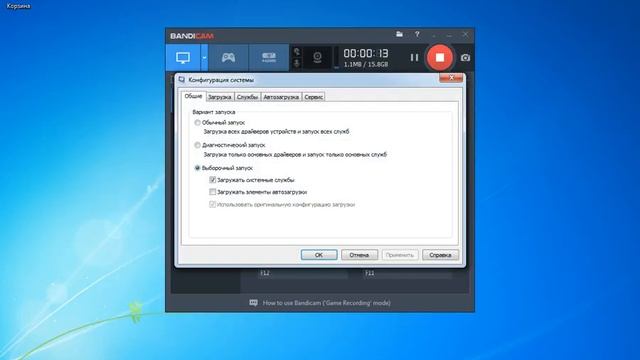
Task: Click the Отмена button
Action: point(359,255)
